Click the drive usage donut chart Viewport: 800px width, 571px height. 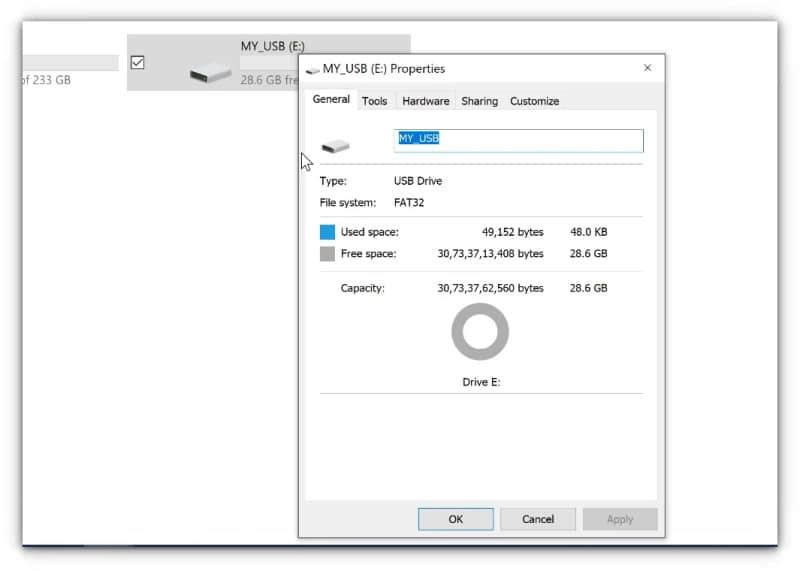pos(480,332)
